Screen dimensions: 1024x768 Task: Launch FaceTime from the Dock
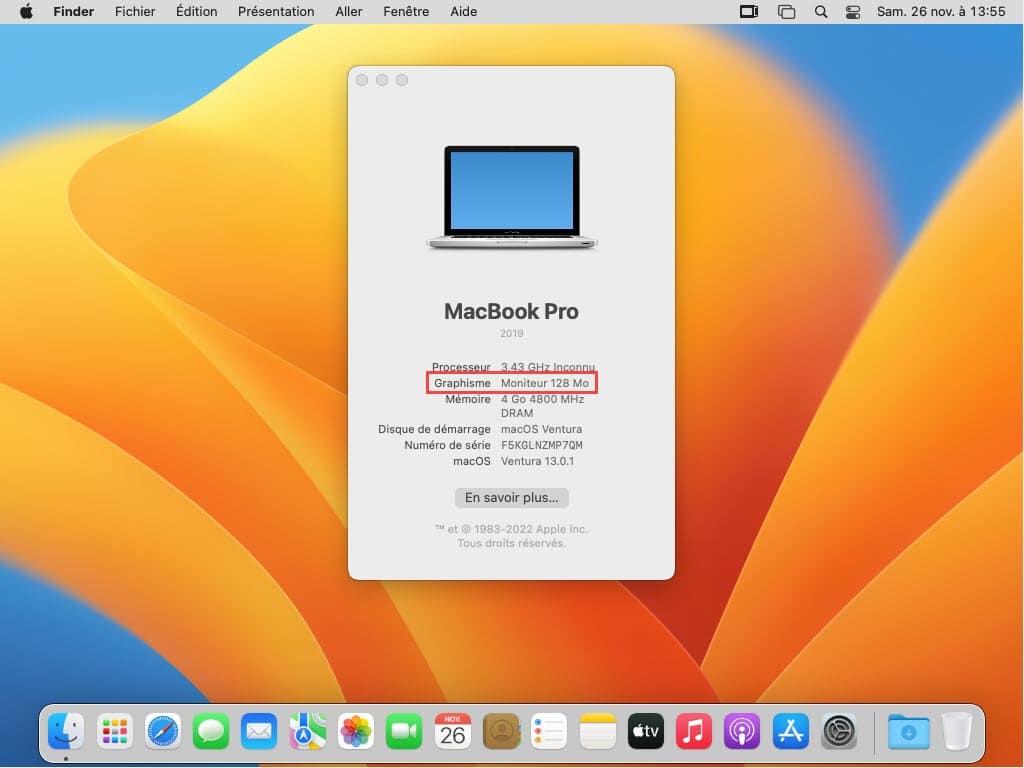[x=404, y=731]
